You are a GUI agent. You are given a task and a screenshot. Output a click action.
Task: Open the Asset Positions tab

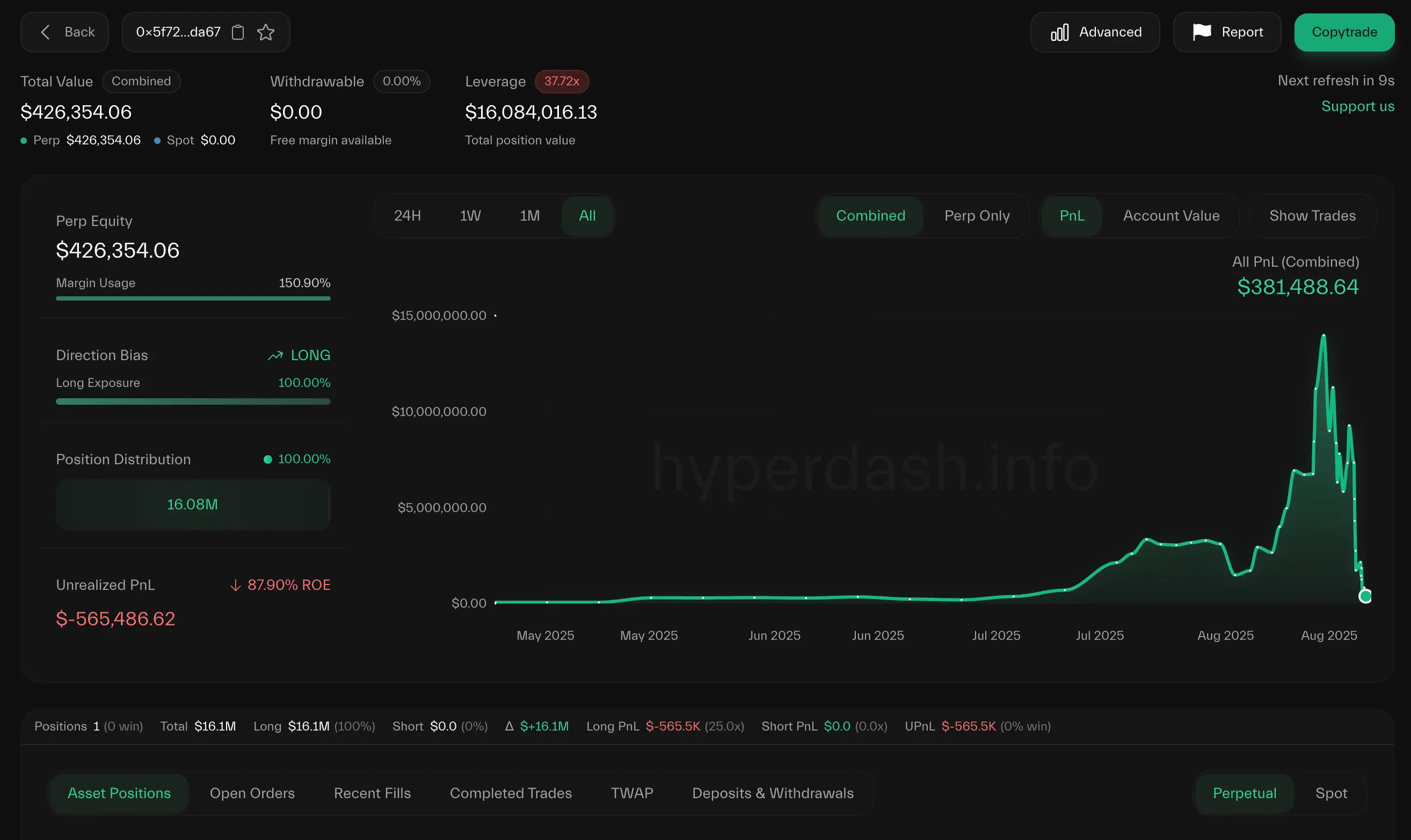pyautogui.click(x=119, y=794)
